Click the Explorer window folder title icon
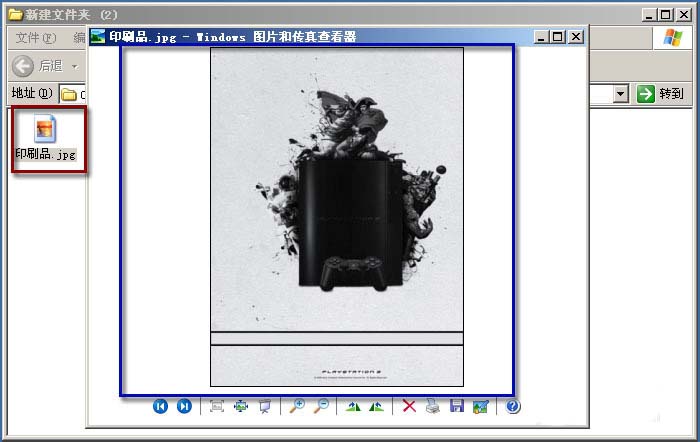 pos(15,15)
